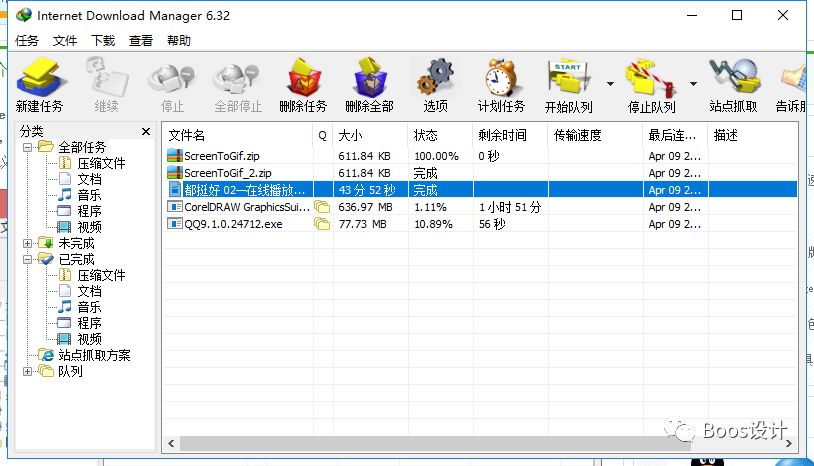
Task: Collapse the 已完成 tree node
Action: pos(28,259)
